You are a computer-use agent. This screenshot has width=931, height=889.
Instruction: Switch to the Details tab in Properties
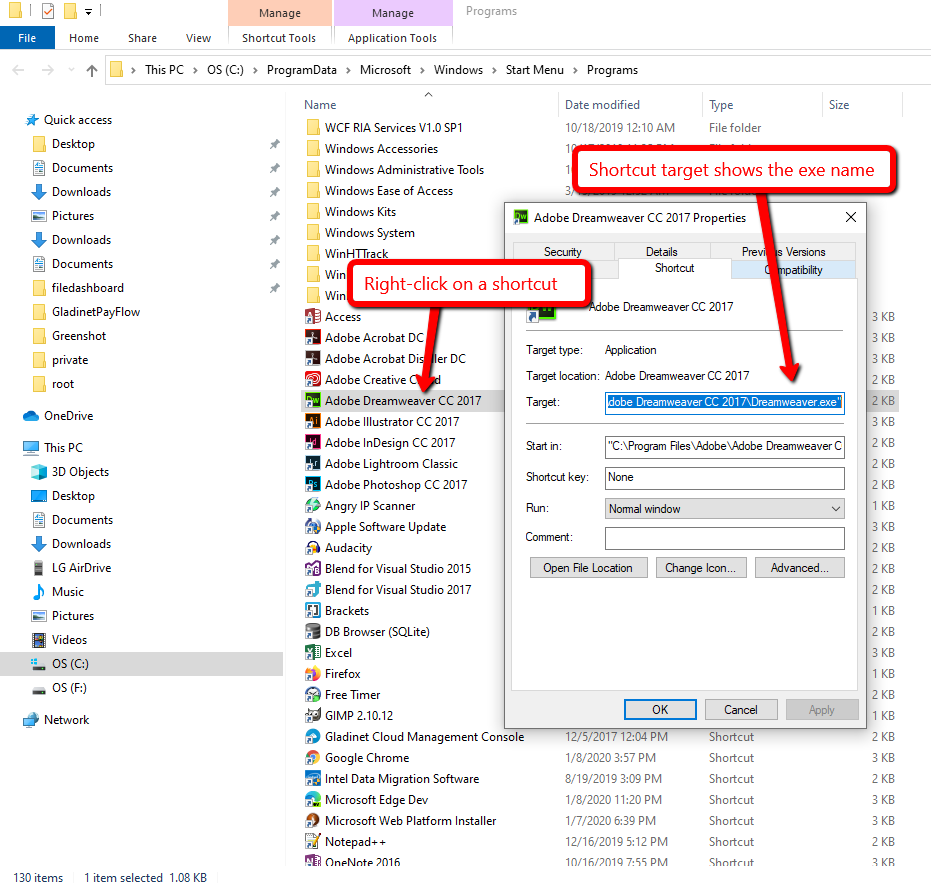[x=661, y=251]
